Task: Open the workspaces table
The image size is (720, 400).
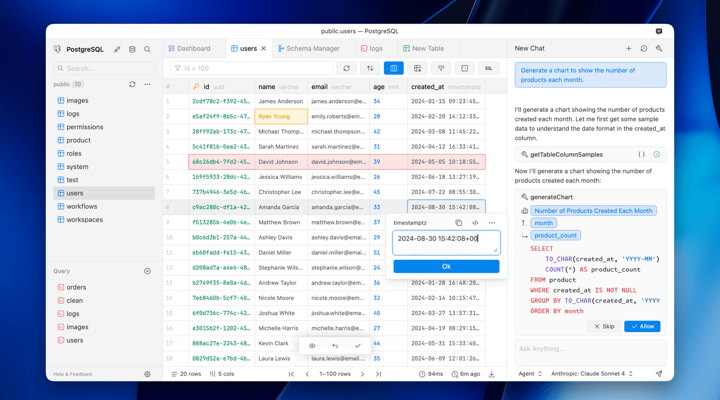Action: [104, 220]
